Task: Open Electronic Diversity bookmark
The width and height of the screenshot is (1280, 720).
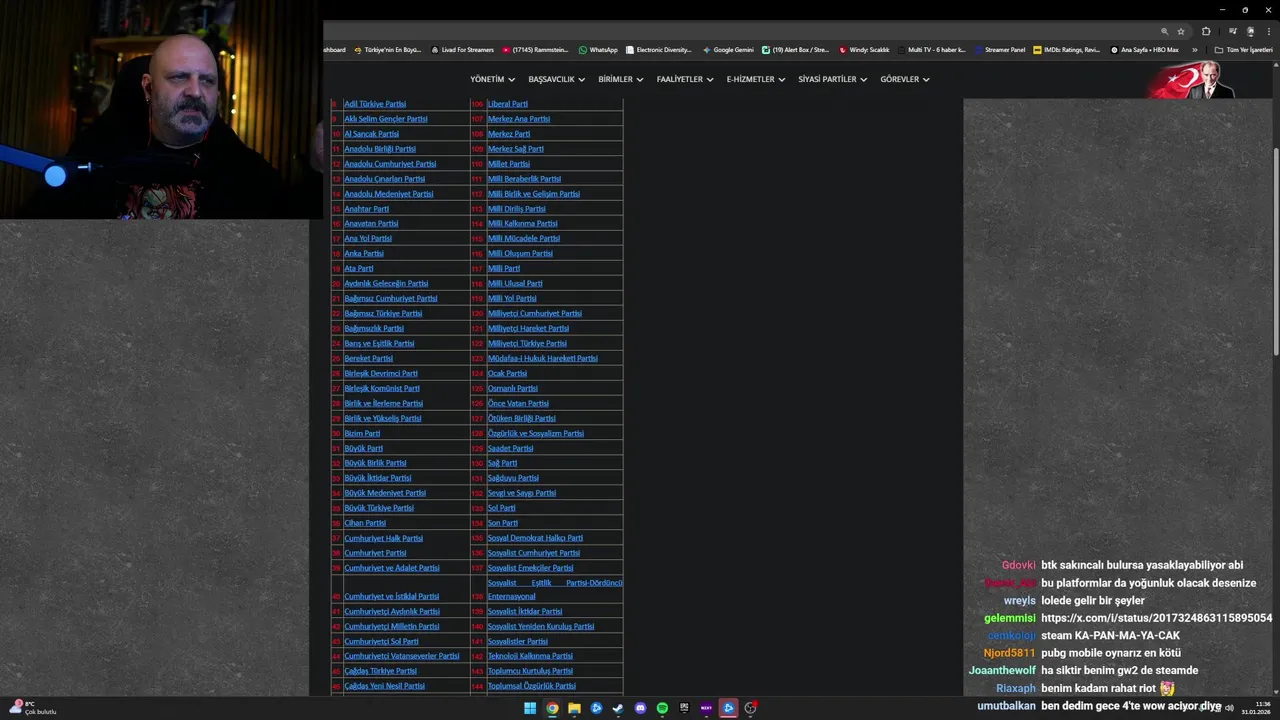Action: tap(659, 50)
